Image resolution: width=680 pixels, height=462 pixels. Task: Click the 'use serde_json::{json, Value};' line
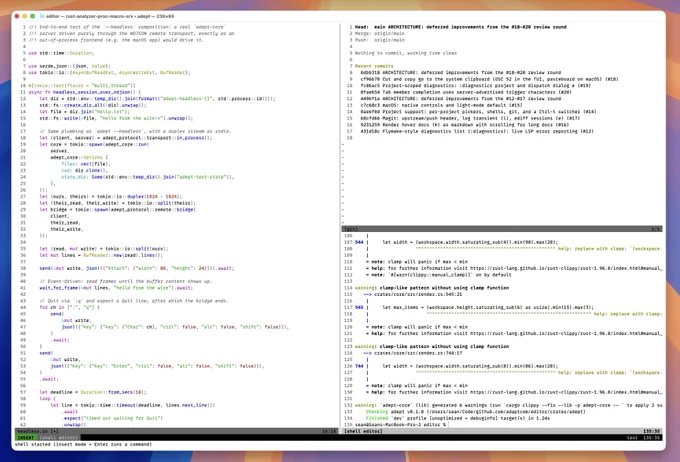69,66
